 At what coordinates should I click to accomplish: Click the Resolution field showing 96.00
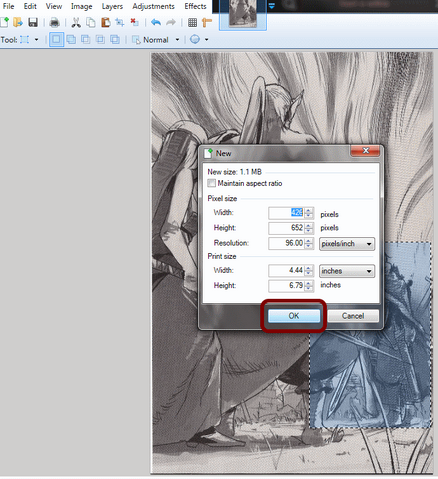(286, 243)
